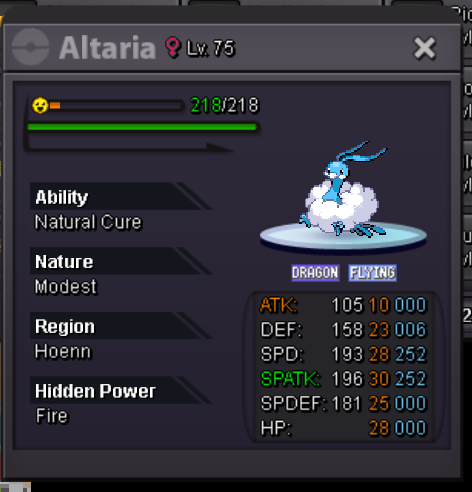
Task: Click the FLYING type badge
Action: (372, 273)
